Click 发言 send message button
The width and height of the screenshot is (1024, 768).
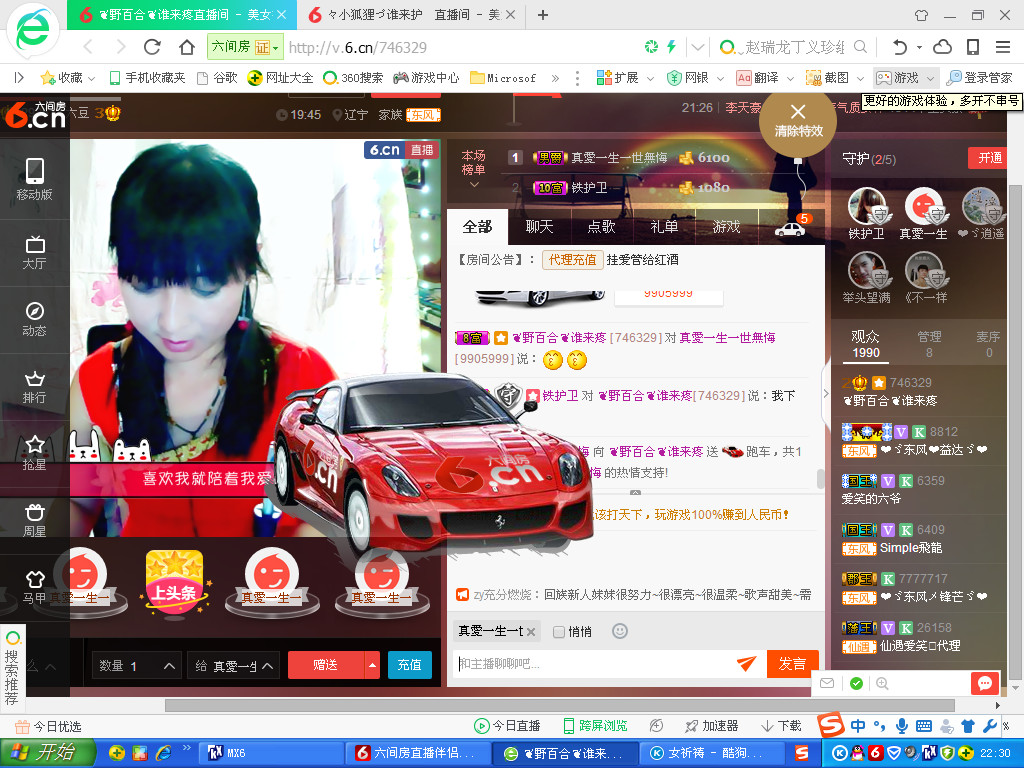(x=792, y=664)
